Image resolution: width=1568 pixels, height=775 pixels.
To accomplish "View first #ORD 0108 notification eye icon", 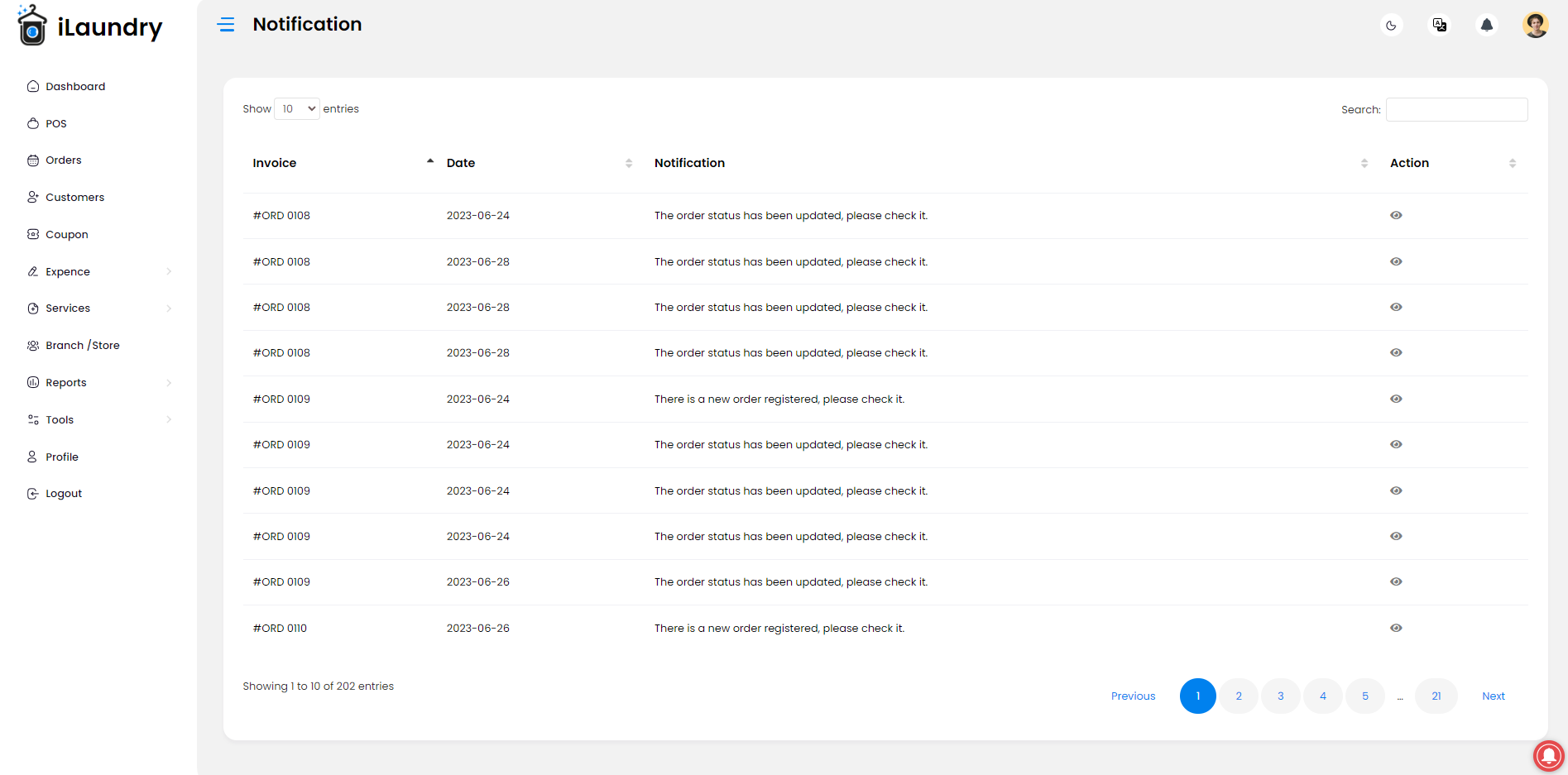I will [1396, 215].
